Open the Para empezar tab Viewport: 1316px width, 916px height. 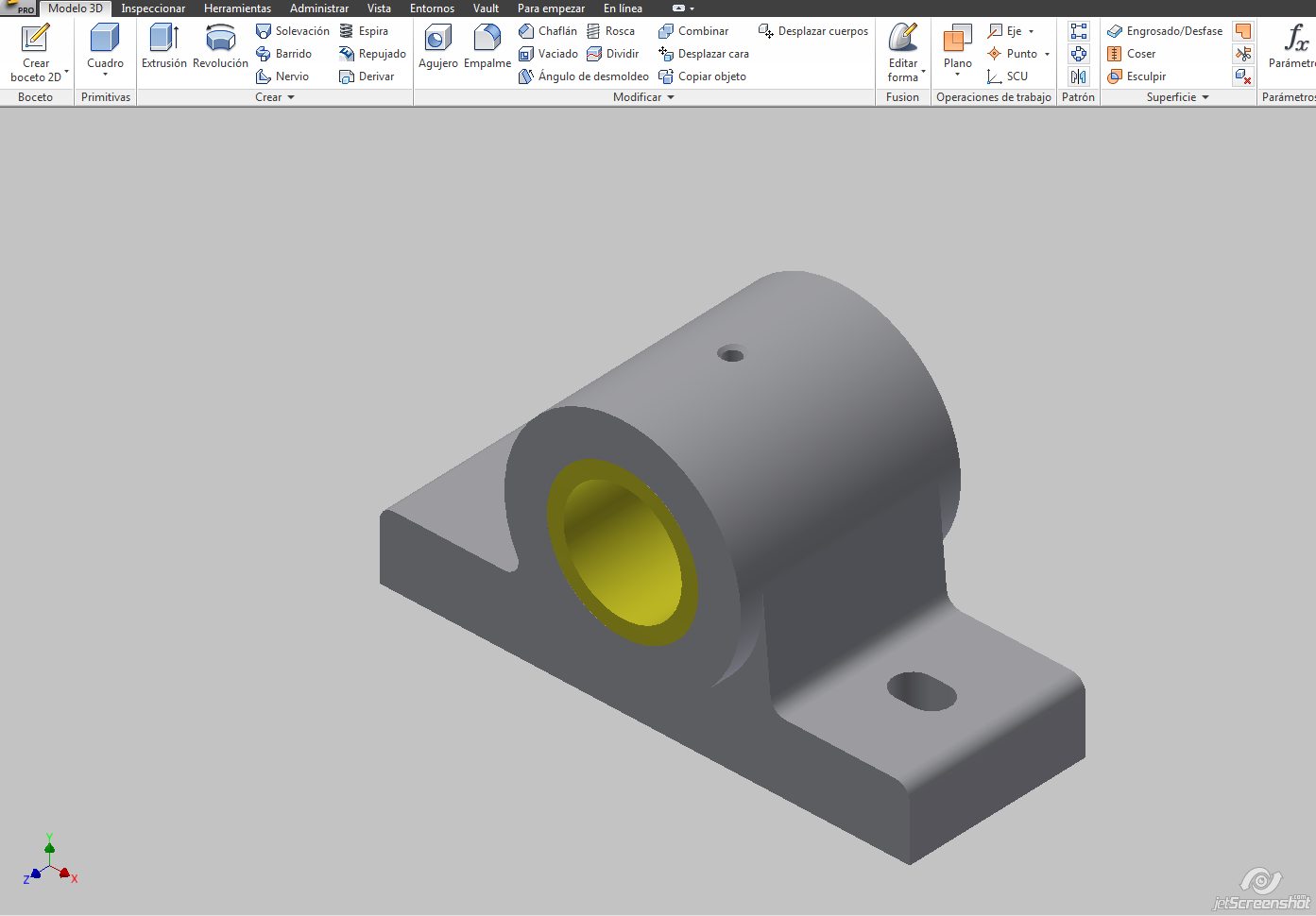click(551, 8)
